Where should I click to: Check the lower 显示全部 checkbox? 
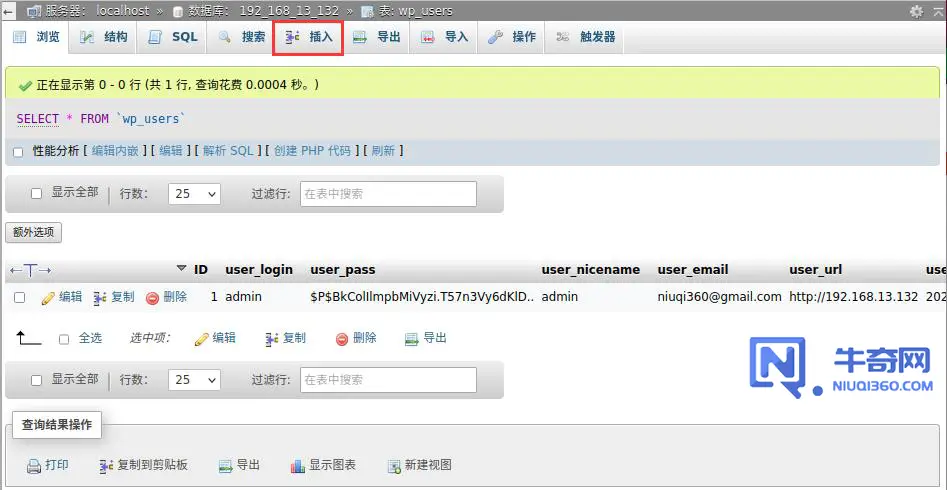click(x=36, y=380)
